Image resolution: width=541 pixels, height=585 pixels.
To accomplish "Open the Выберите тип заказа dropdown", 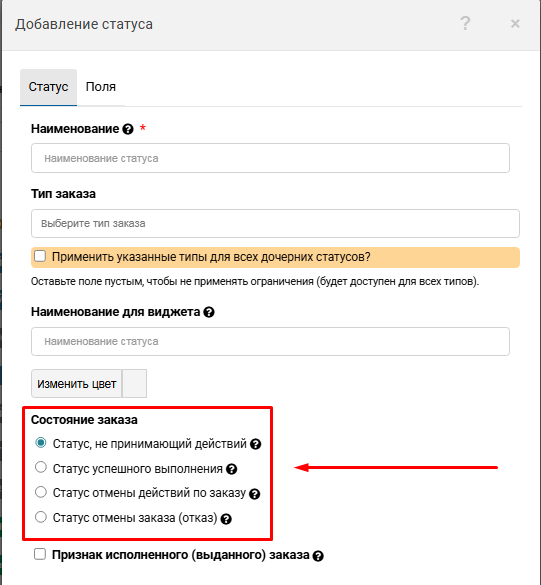I will (275, 223).
